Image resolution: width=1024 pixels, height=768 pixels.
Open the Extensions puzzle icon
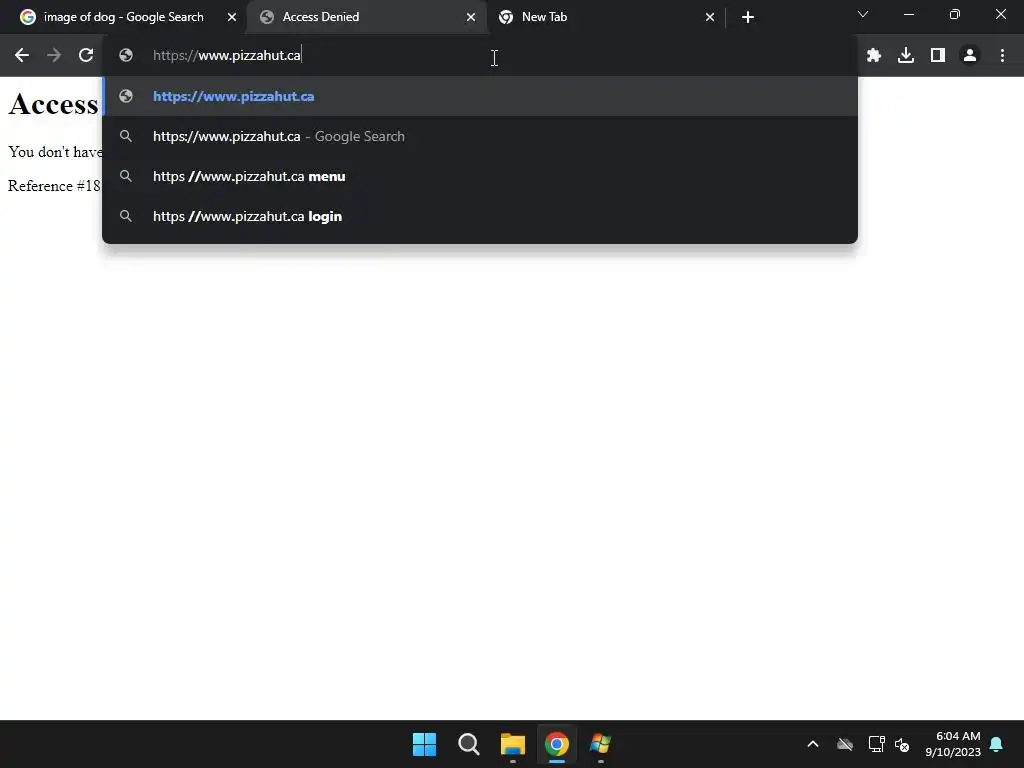(874, 56)
